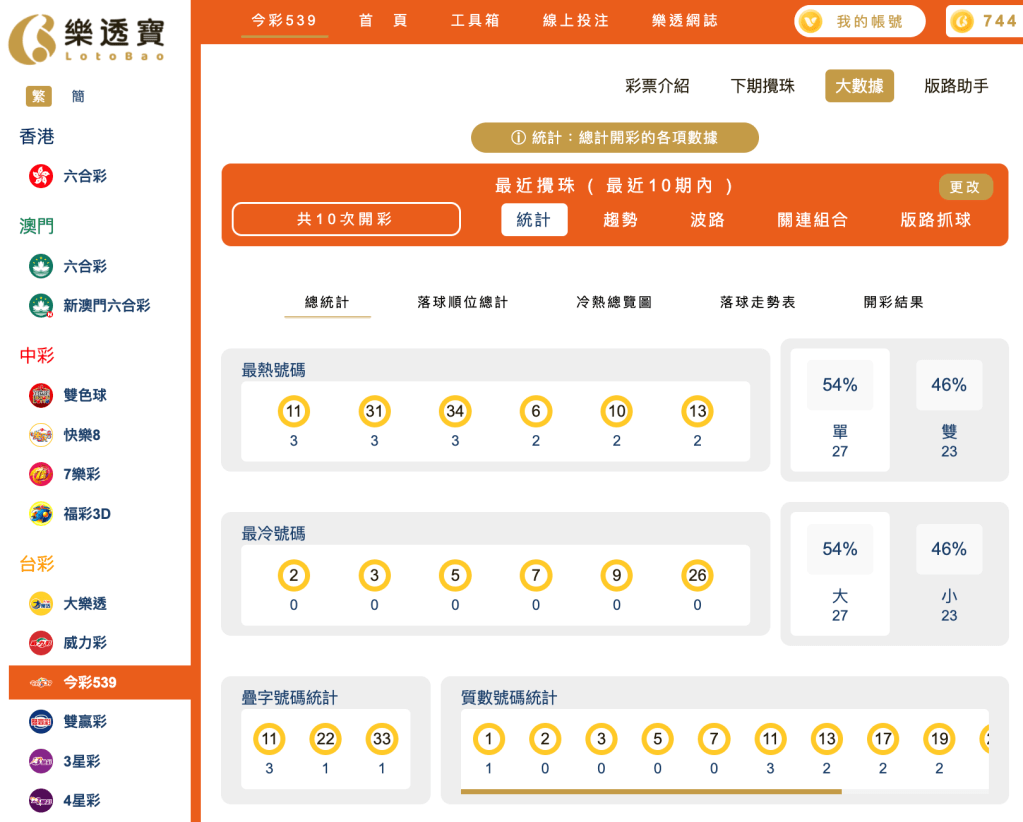
Task: Select the 大數據 tab
Action: (x=859, y=86)
